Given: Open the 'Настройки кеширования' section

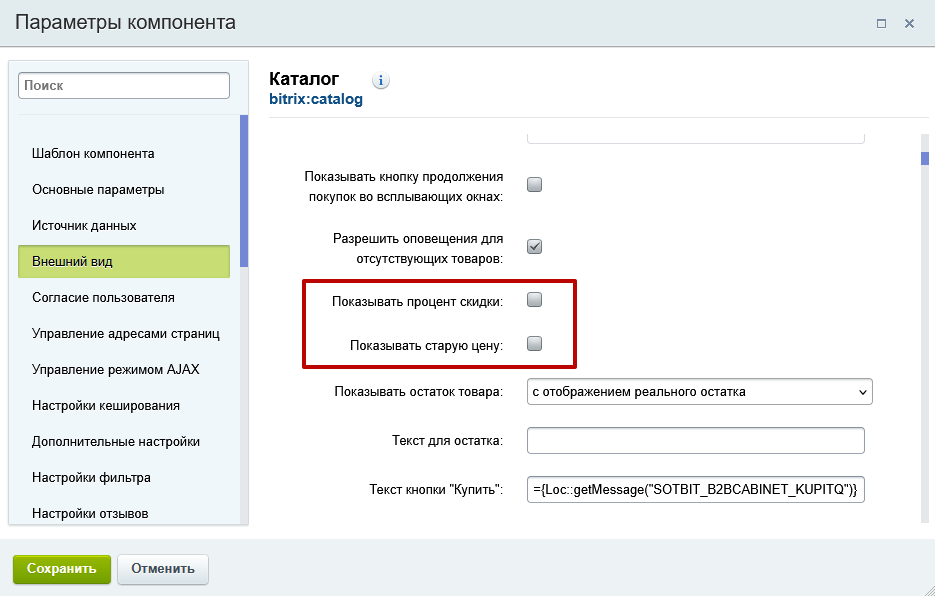Looking at the screenshot, I should click(103, 405).
